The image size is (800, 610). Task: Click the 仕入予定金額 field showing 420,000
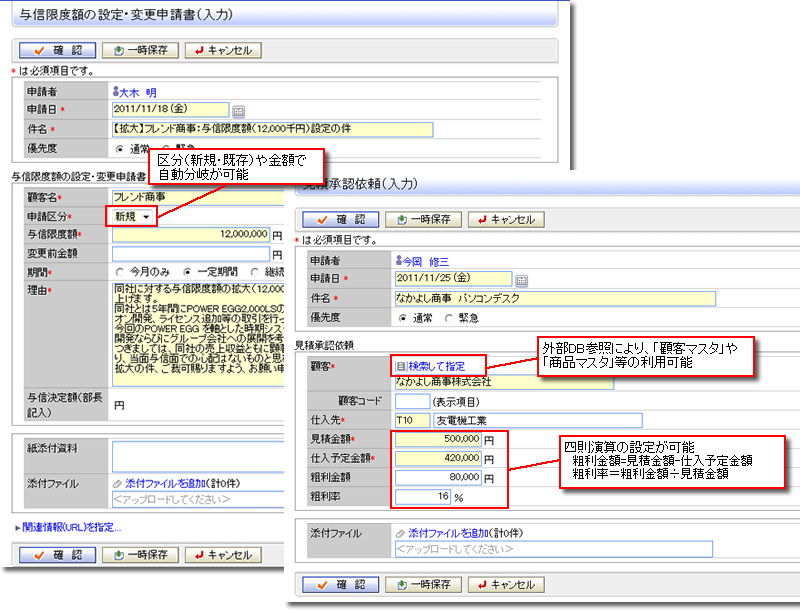pos(438,459)
